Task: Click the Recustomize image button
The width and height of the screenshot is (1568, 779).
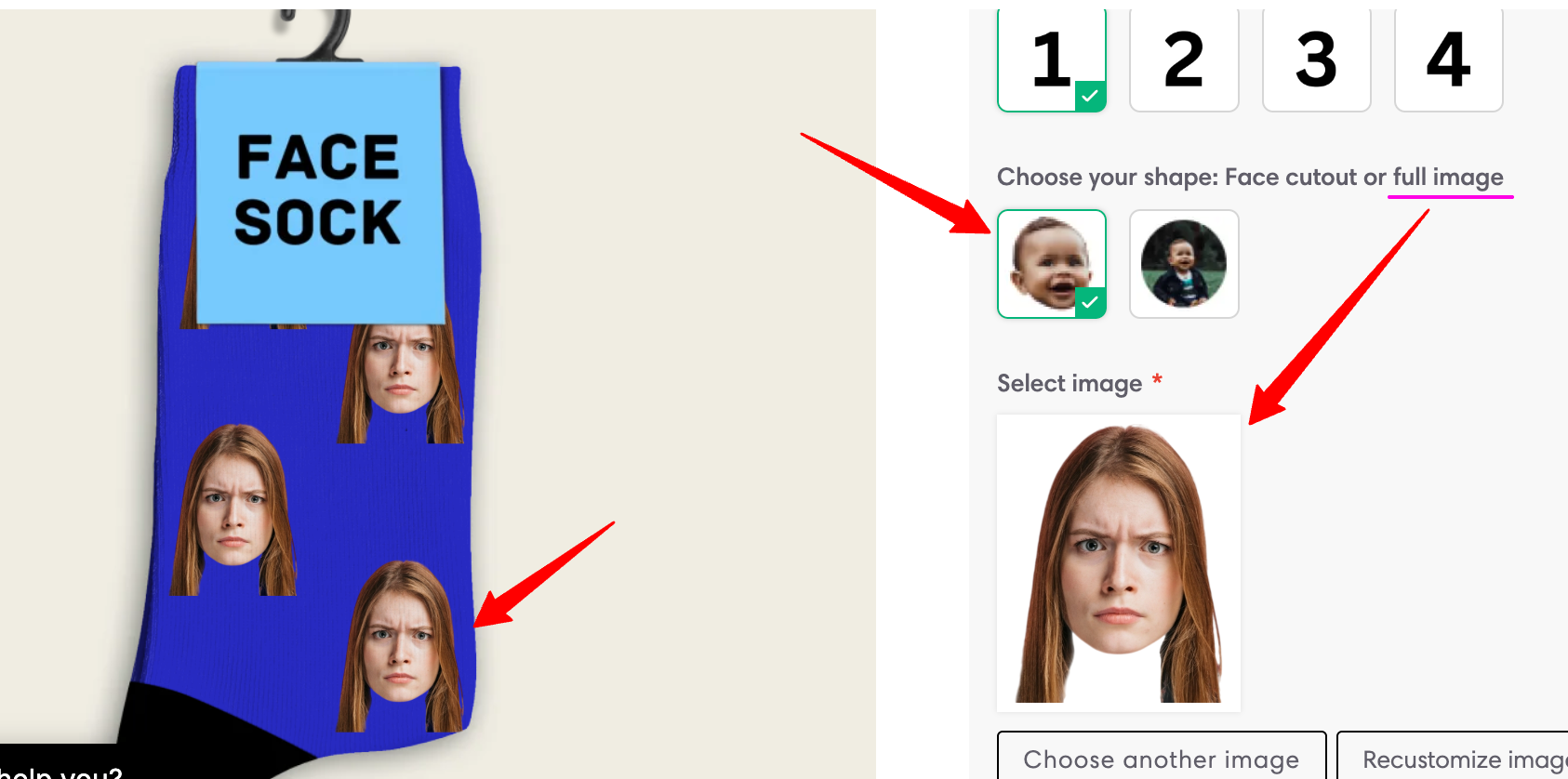Action: (x=1453, y=757)
